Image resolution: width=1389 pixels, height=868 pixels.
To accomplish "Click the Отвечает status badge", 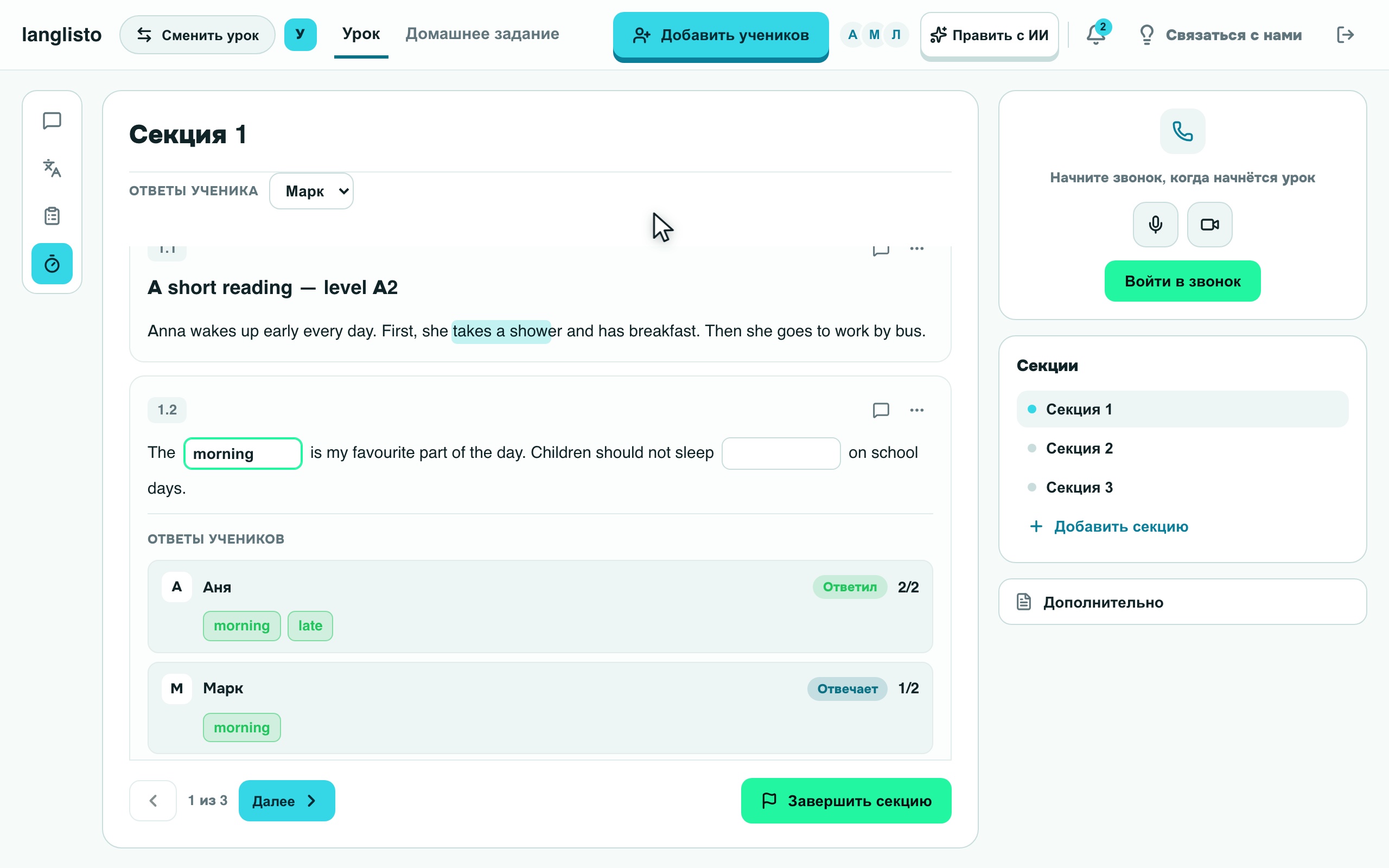I will (x=847, y=688).
